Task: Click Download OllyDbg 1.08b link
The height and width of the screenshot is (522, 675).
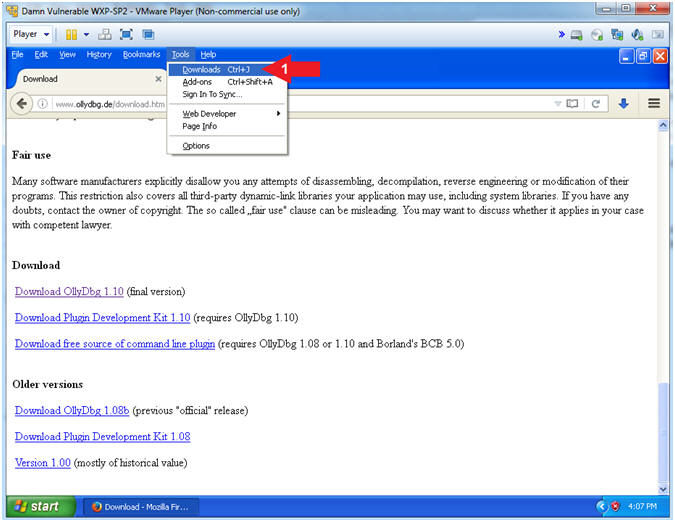Action: tap(72, 411)
